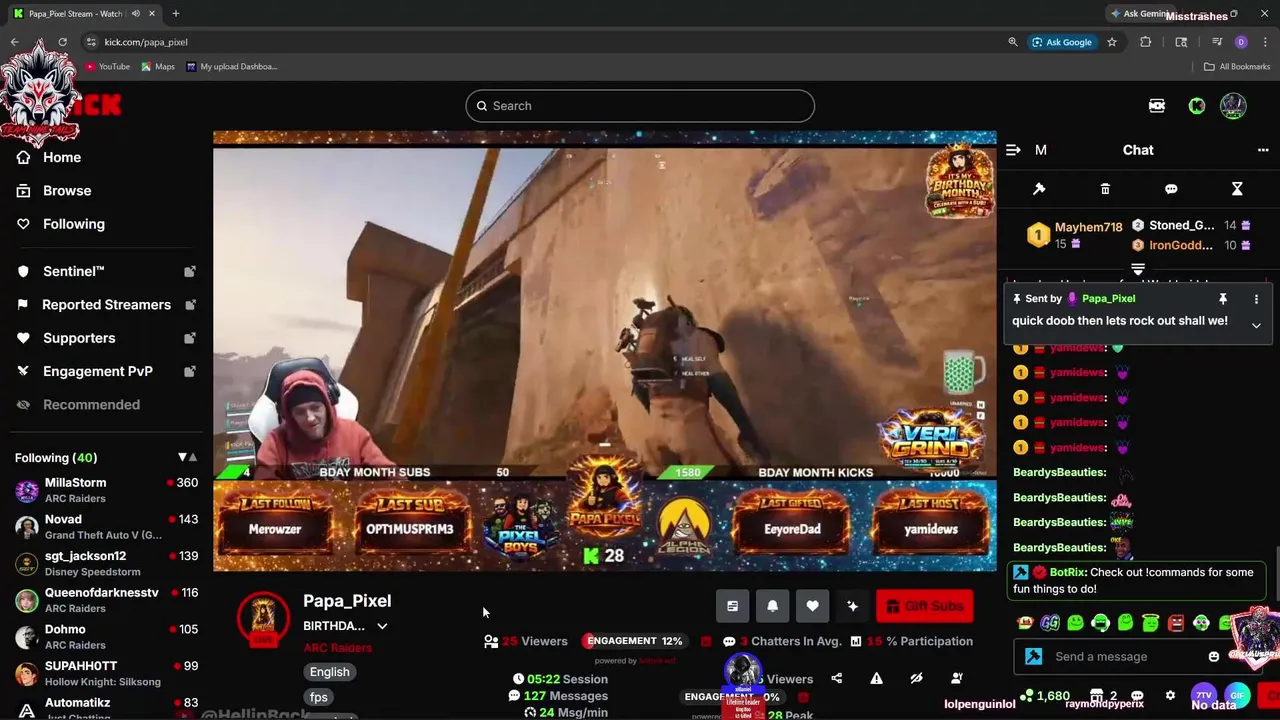Screen dimensions: 1280x720
Task: Click the 7TV emote button
Action: (1203, 695)
